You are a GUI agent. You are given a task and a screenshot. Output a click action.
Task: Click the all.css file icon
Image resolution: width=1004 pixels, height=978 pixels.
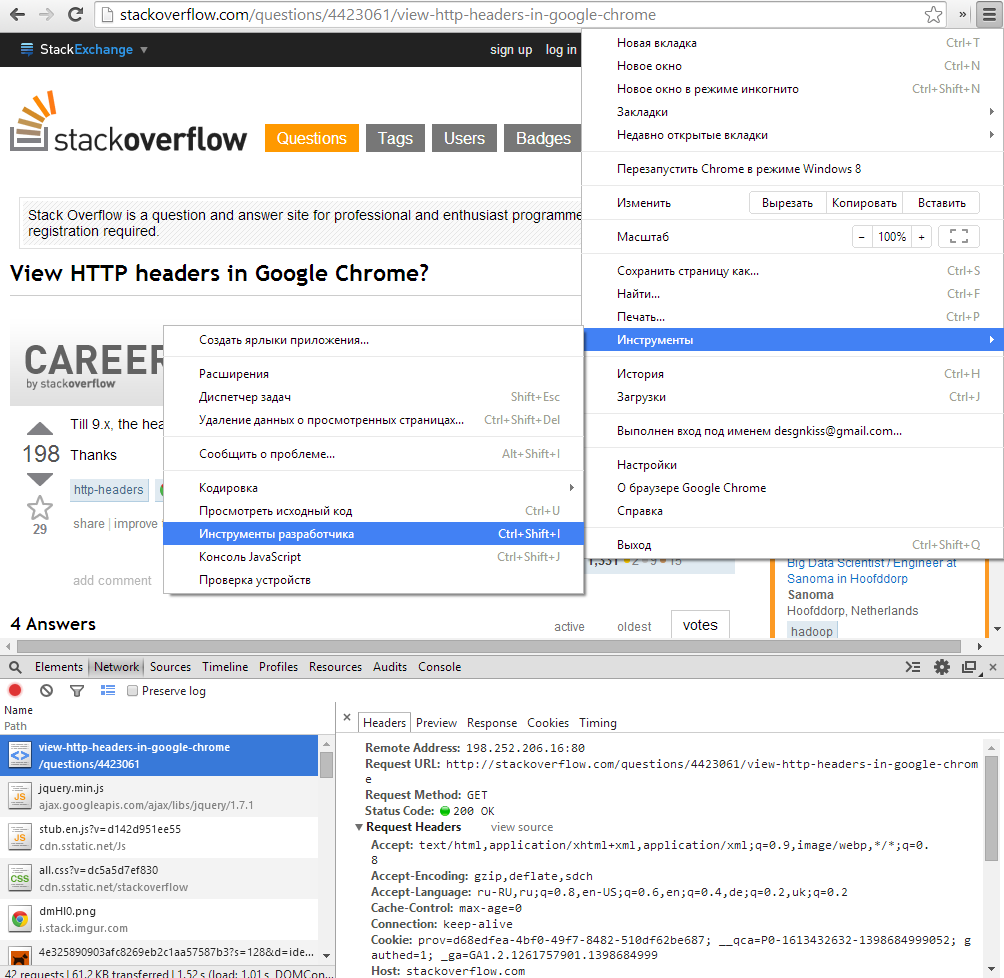coord(20,878)
